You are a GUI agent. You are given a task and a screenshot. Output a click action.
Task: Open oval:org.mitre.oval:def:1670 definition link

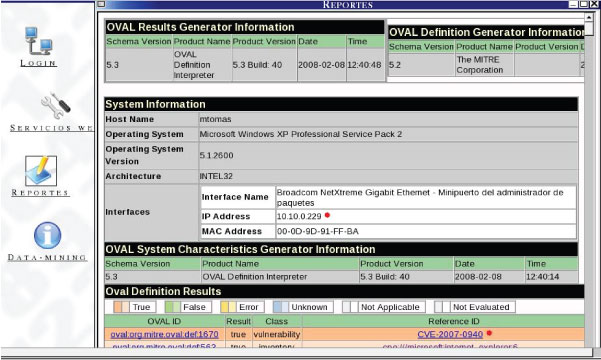coord(164,334)
